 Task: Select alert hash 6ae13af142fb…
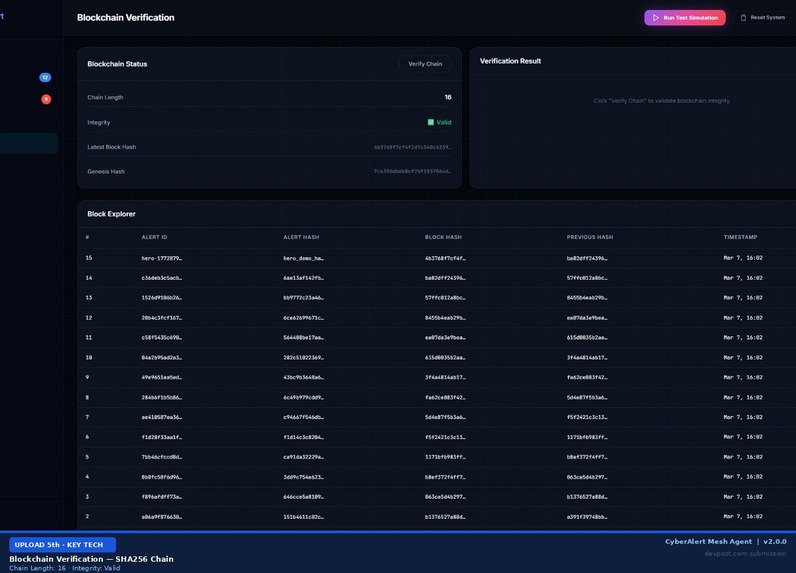pos(303,278)
